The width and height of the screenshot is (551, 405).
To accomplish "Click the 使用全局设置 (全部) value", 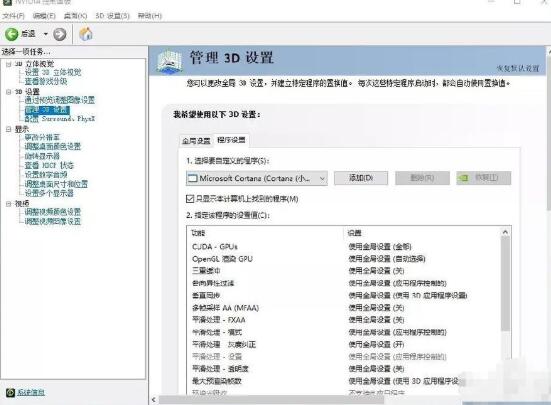I will [x=380, y=247].
